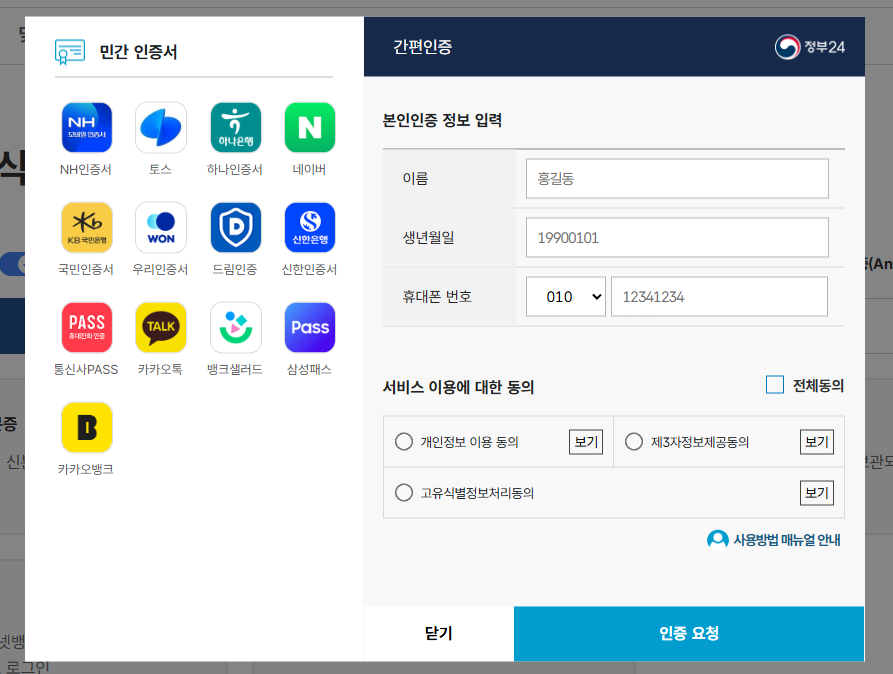Click the 본인인증 정보 입력 heading
Image resolution: width=893 pixels, height=674 pixels.
click(x=442, y=120)
